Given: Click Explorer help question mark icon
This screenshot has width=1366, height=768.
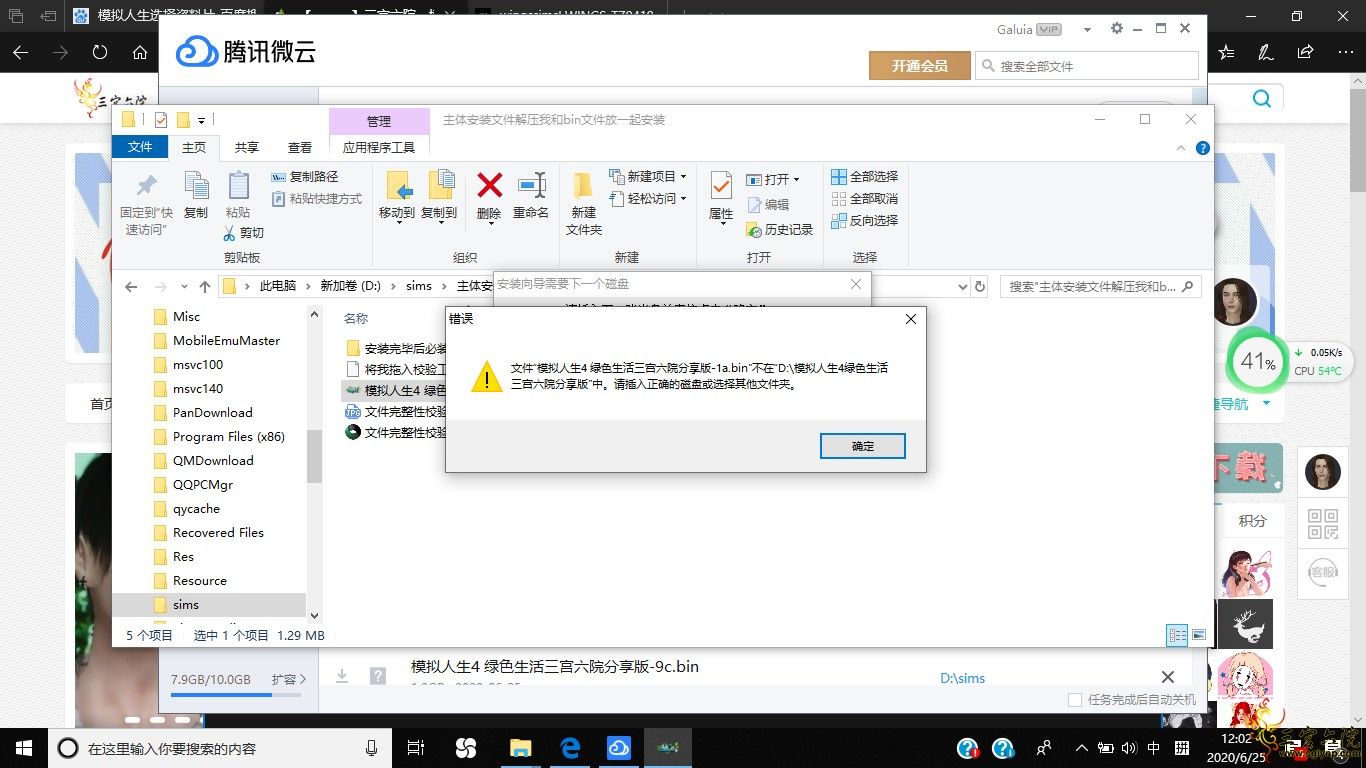Looking at the screenshot, I should (x=1203, y=148).
